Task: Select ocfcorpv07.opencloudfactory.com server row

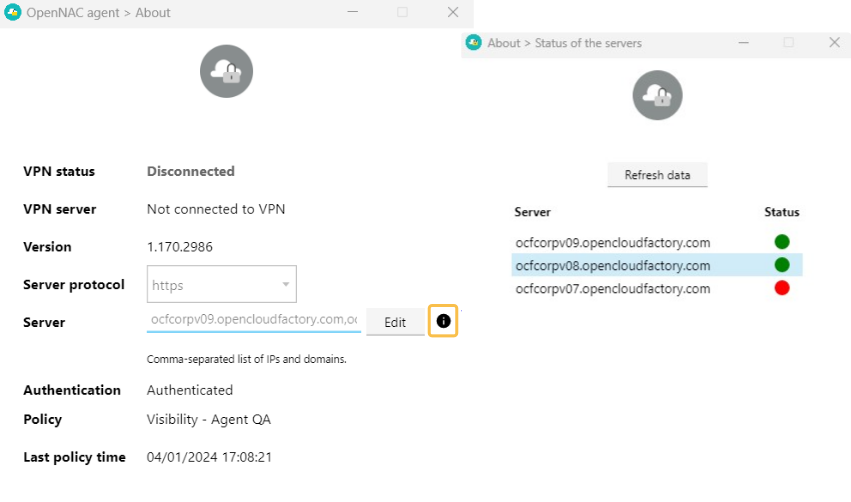Action: point(657,288)
